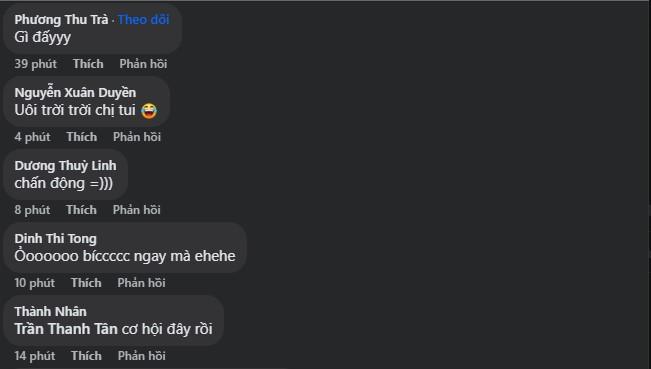Open the 39 phút timestamp
Image resolution: width=651 pixels, height=369 pixels.
[35, 64]
